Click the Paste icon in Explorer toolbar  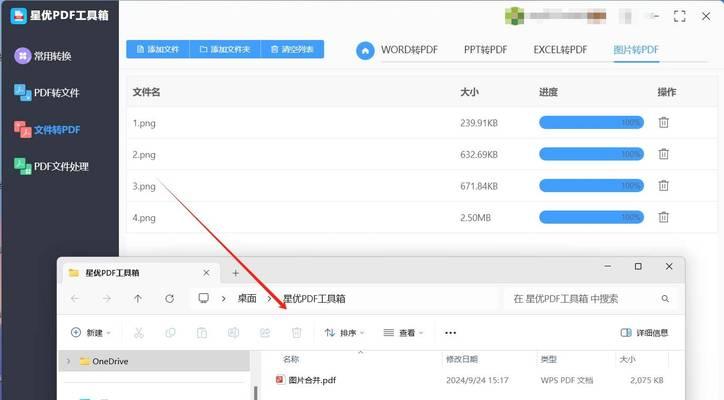pos(202,333)
